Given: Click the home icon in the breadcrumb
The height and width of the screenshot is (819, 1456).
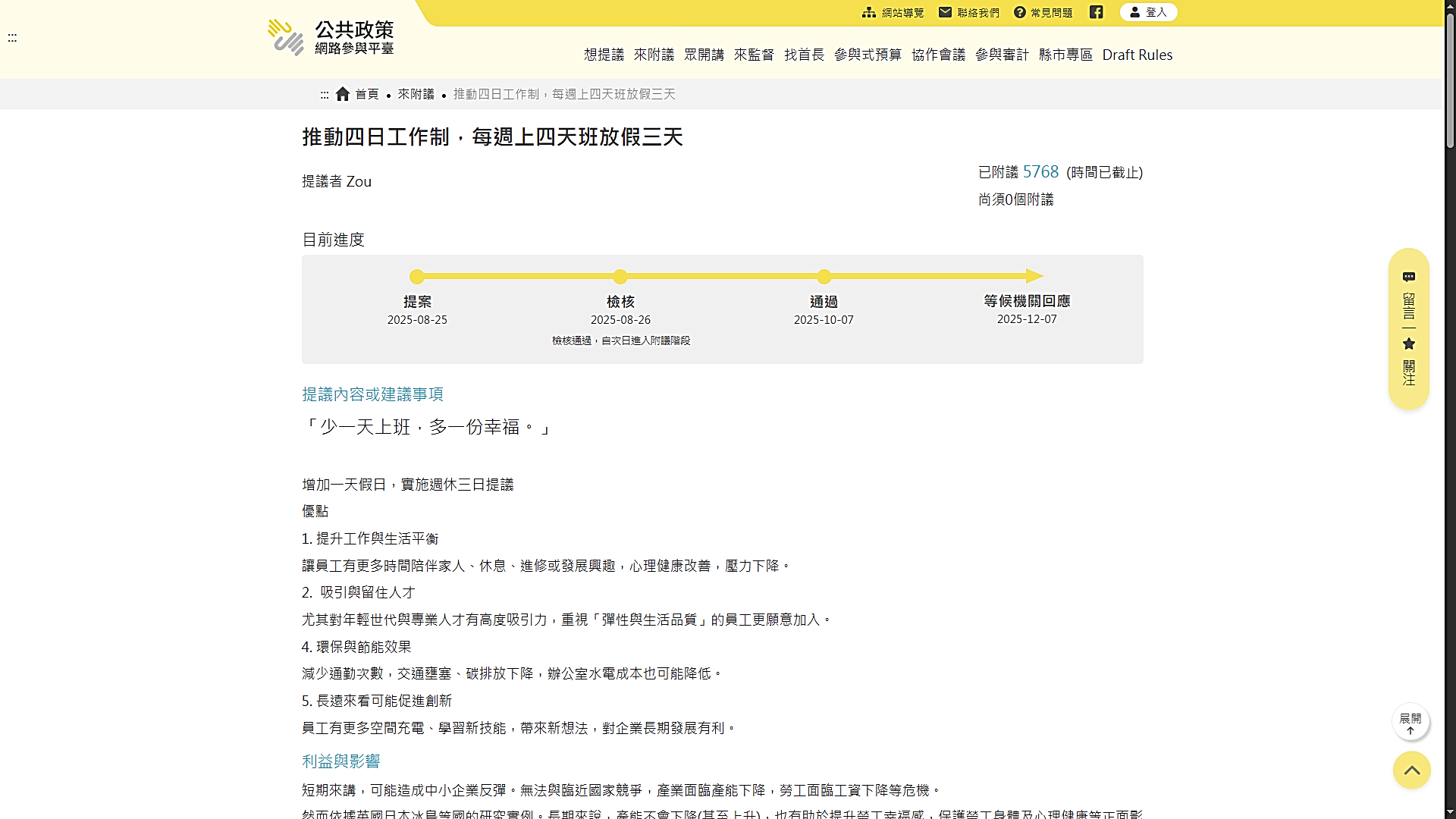Looking at the screenshot, I should pyautogui.click(x=342, y=93).
